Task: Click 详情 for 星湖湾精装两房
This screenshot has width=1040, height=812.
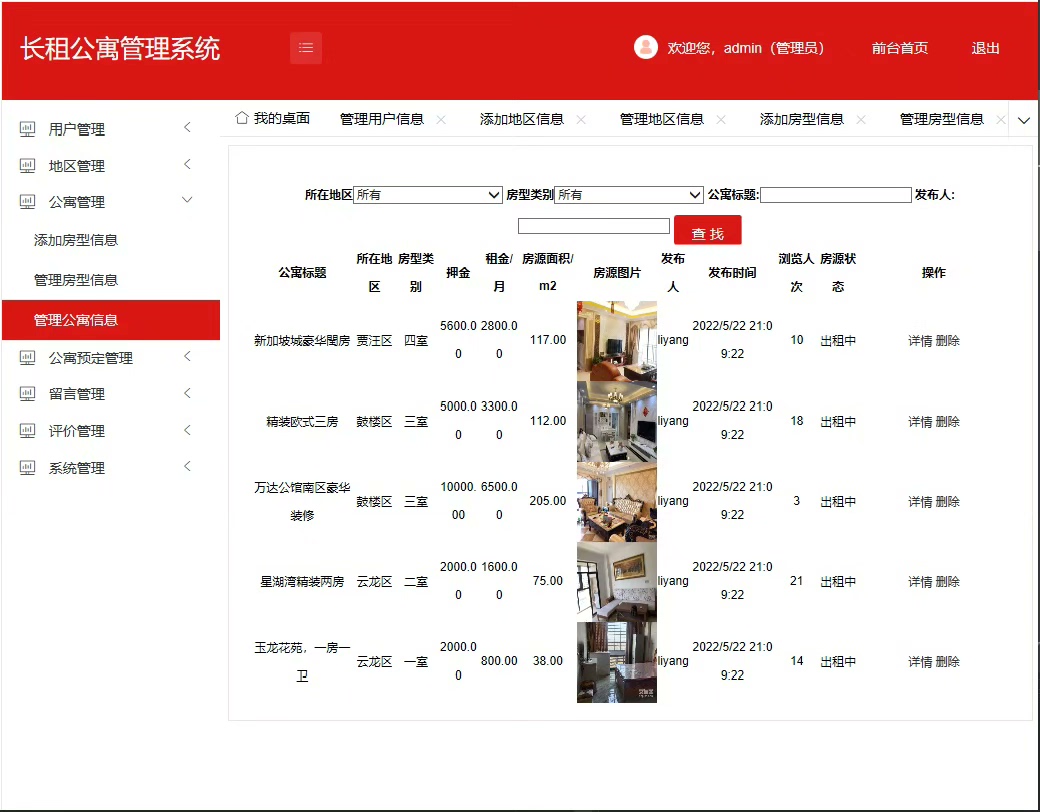Action: [x=920, y=581]
